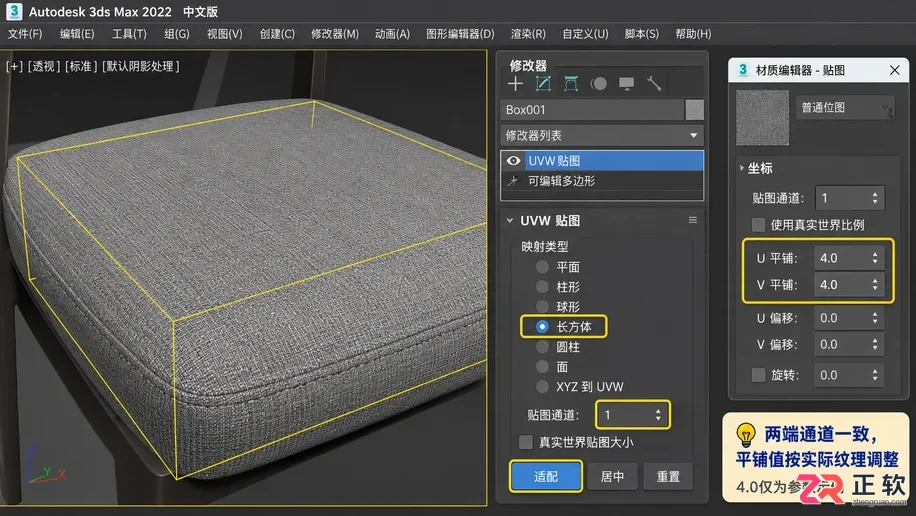The width and height of the screenshot is (916, 516).
Task: Click the 3ds Max application logo
Action: pyautogui.click(x=13, y=11)
